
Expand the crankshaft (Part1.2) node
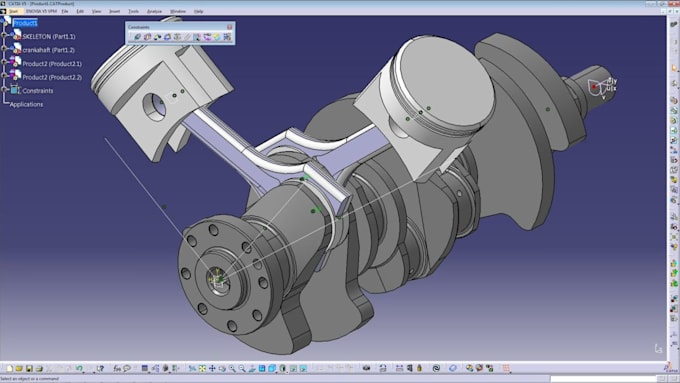pos(4,49)
